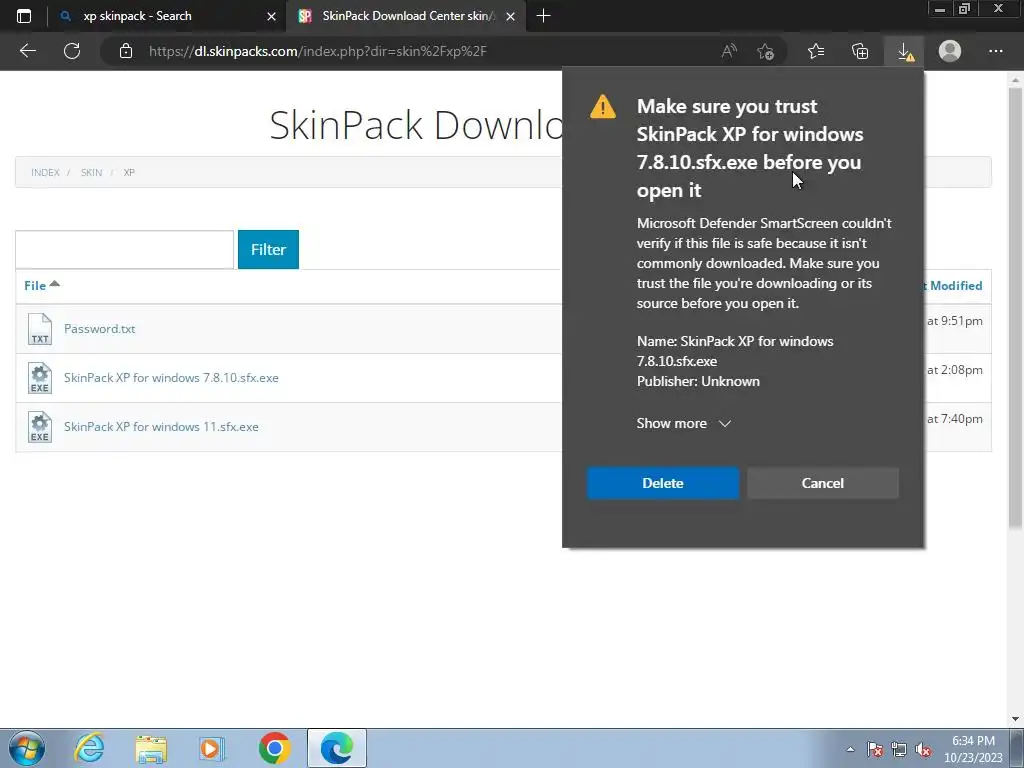
Task: Open the Collections icon
Action: point(860,51)
